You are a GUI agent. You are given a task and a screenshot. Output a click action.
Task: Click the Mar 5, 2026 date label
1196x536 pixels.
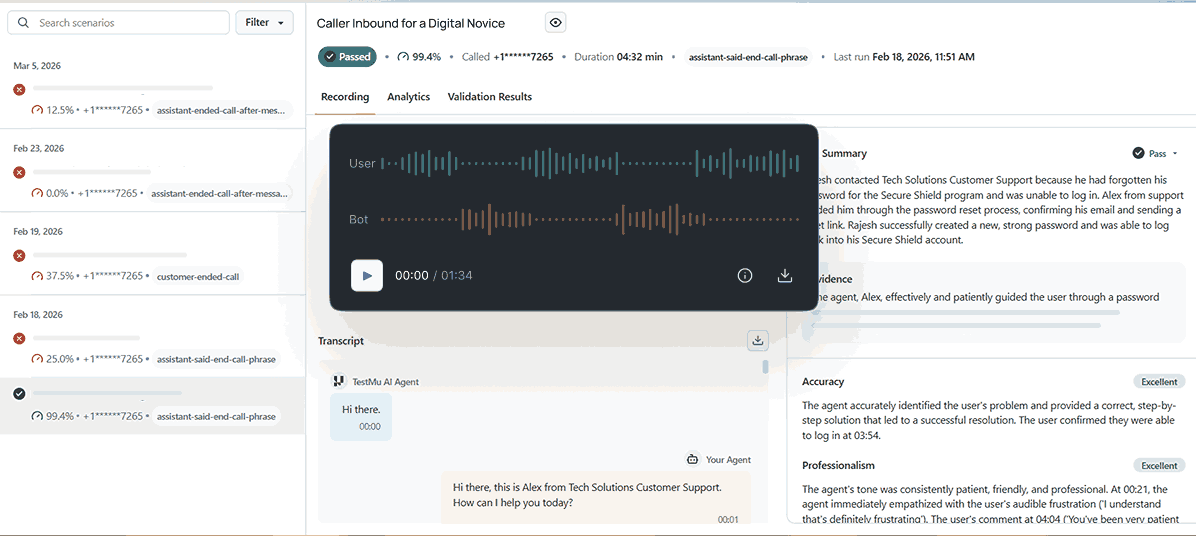coord(37,66)
